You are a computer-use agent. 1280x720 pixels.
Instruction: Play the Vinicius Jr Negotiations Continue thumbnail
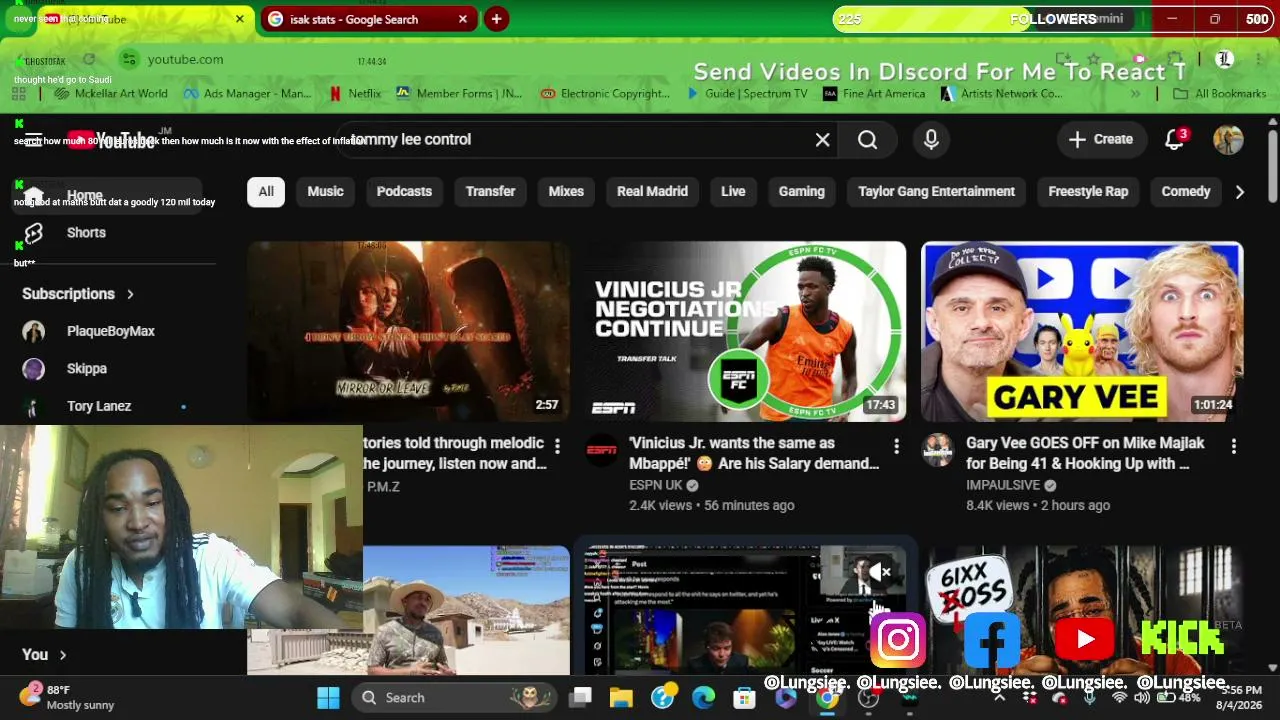coord(745,332)
